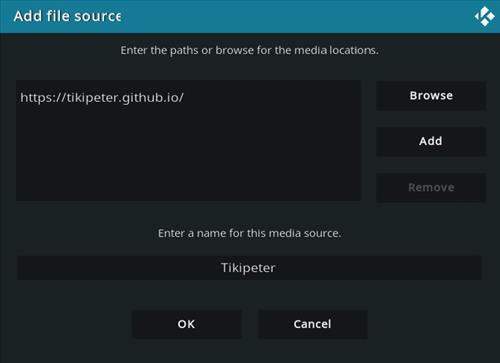This screenshot has width=500, height=363.
Task: Choose Browse to locate a media folder
Action: click(x=431, y=96)
